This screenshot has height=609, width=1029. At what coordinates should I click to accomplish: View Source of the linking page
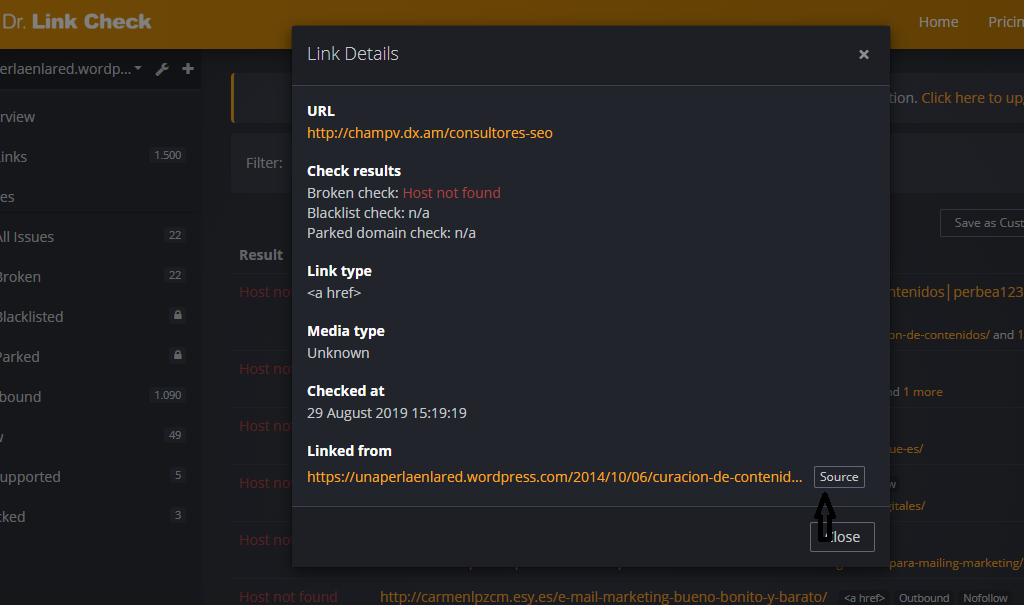point(838,476)
